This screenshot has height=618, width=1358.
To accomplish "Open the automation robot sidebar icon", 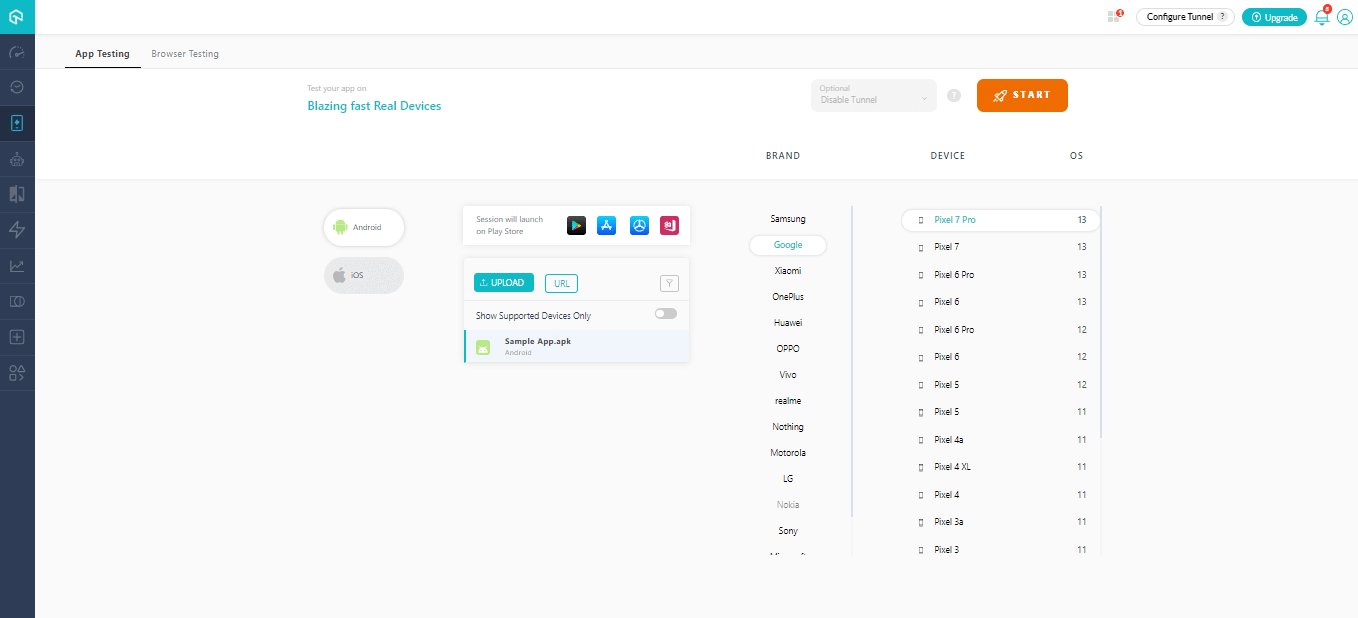I will 17,159.
